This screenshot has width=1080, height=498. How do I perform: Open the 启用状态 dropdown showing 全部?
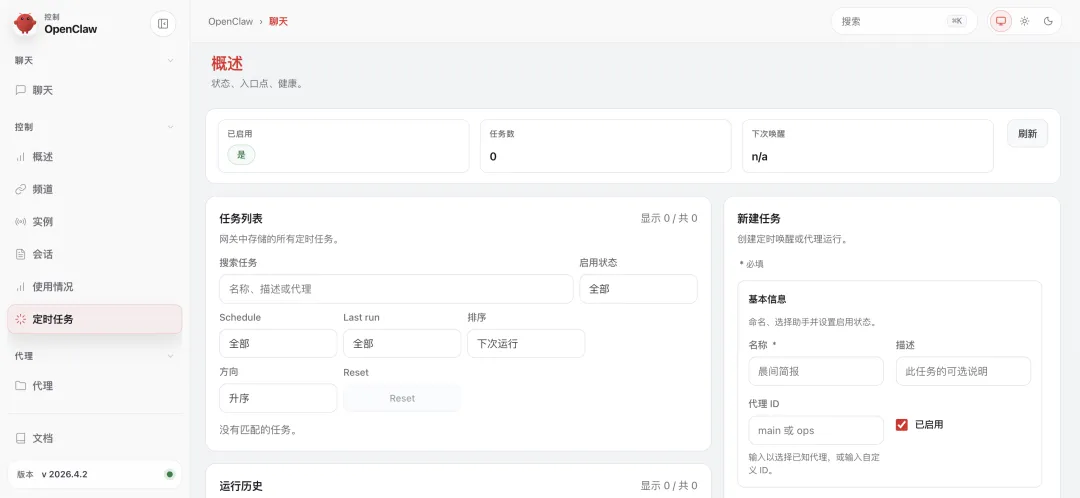638,289
